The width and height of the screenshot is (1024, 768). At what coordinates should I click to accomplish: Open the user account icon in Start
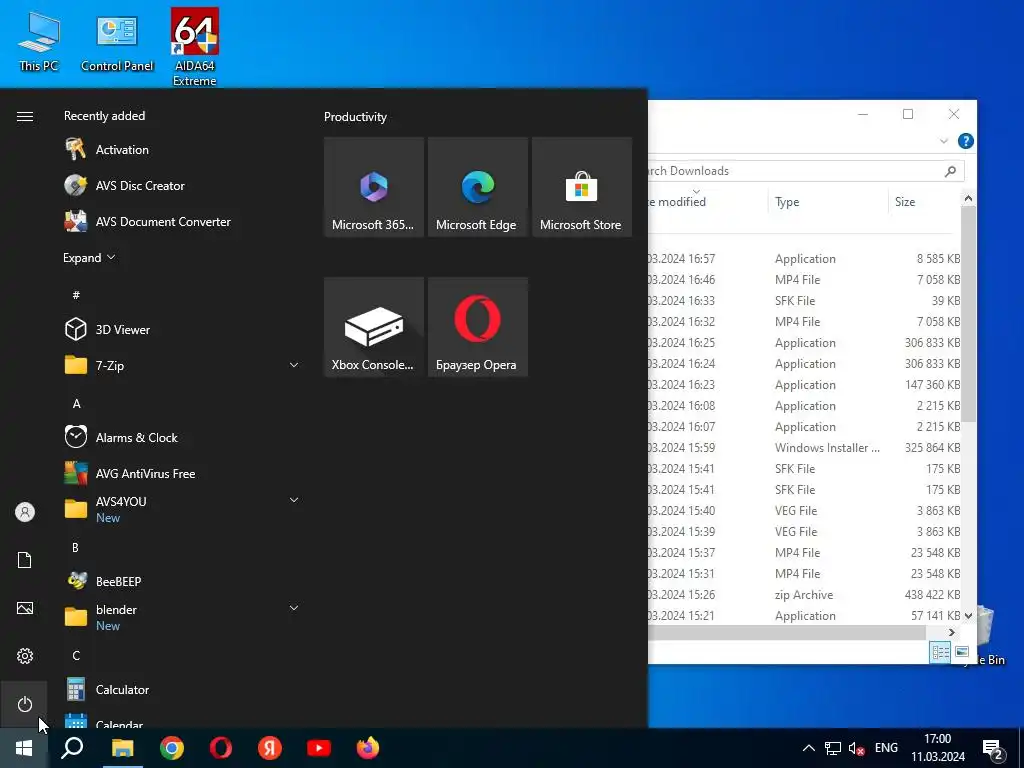pyautogui.click(x=25, y=512)
